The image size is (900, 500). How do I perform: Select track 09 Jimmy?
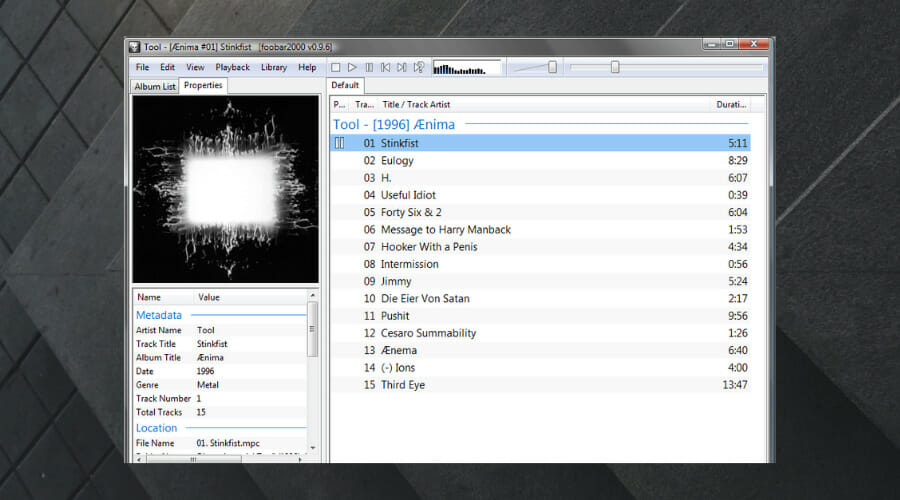[x=541, y=281]
